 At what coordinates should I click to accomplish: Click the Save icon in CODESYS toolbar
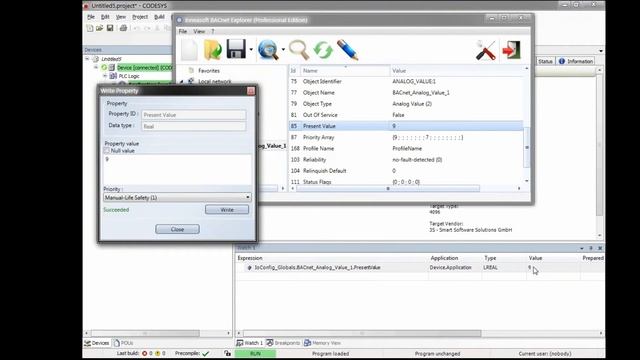(110, 28)
